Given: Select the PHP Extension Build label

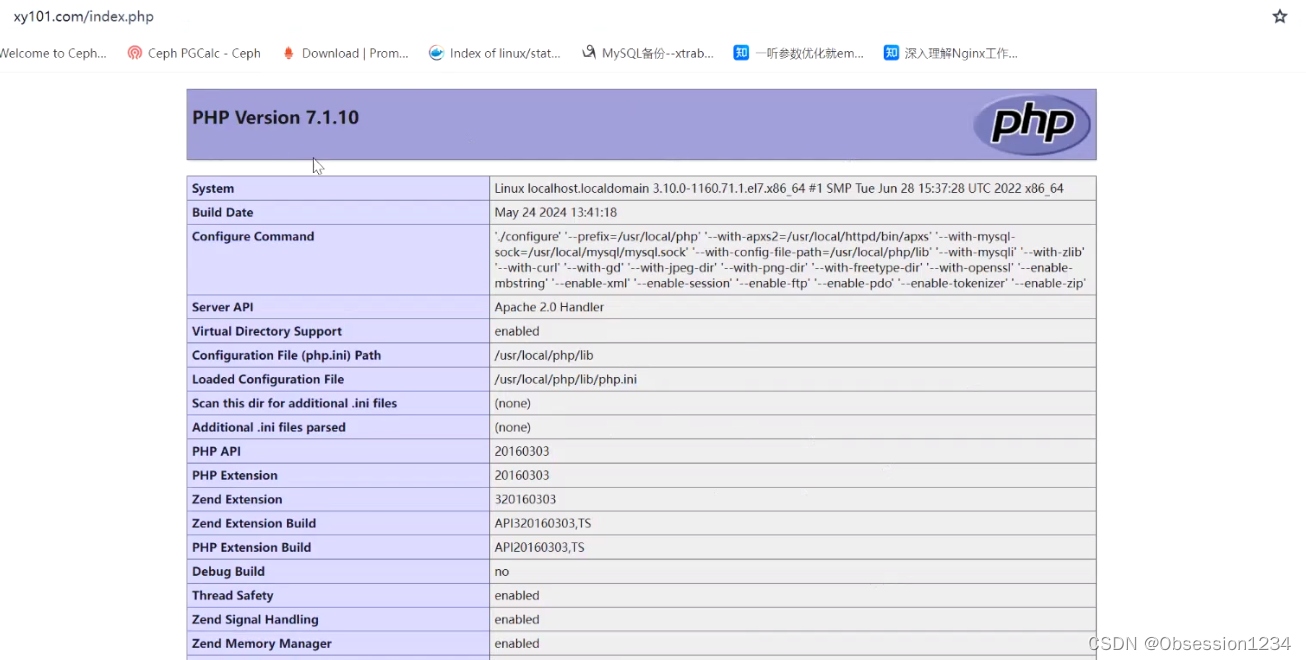Looking at the screenshot, I should tap(251, 547).
